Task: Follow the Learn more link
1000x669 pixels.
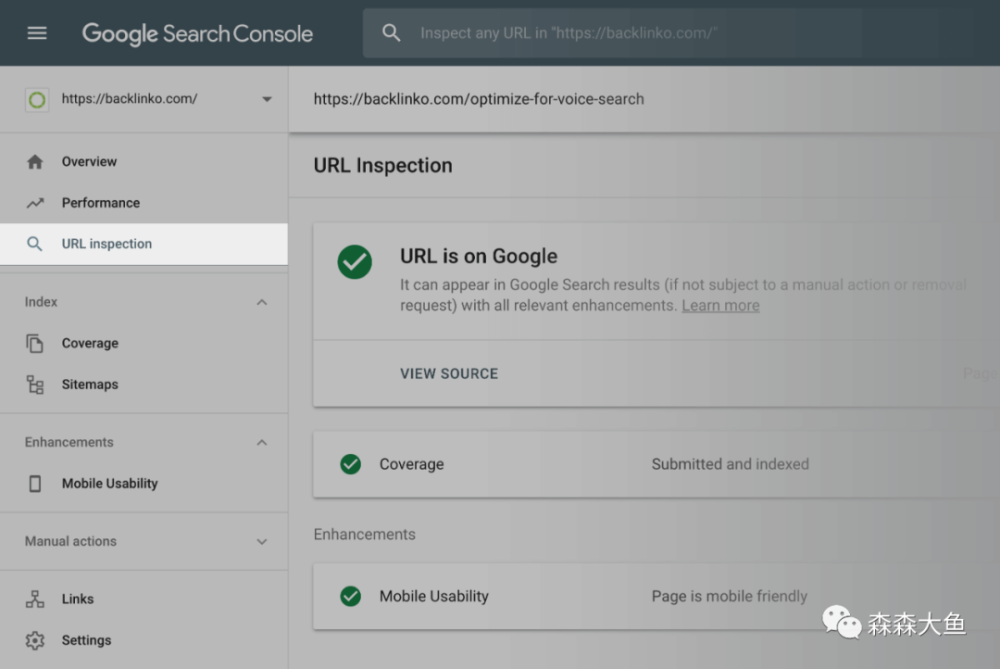Action: (720, 306)
